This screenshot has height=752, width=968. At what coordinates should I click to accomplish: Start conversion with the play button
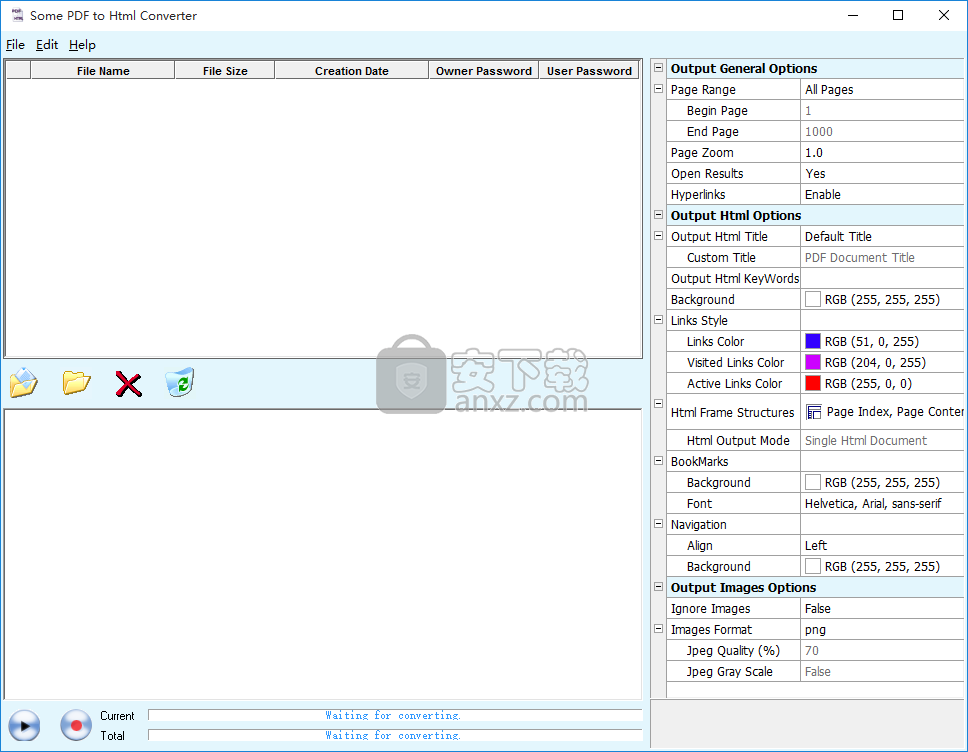tap(24, 725)
